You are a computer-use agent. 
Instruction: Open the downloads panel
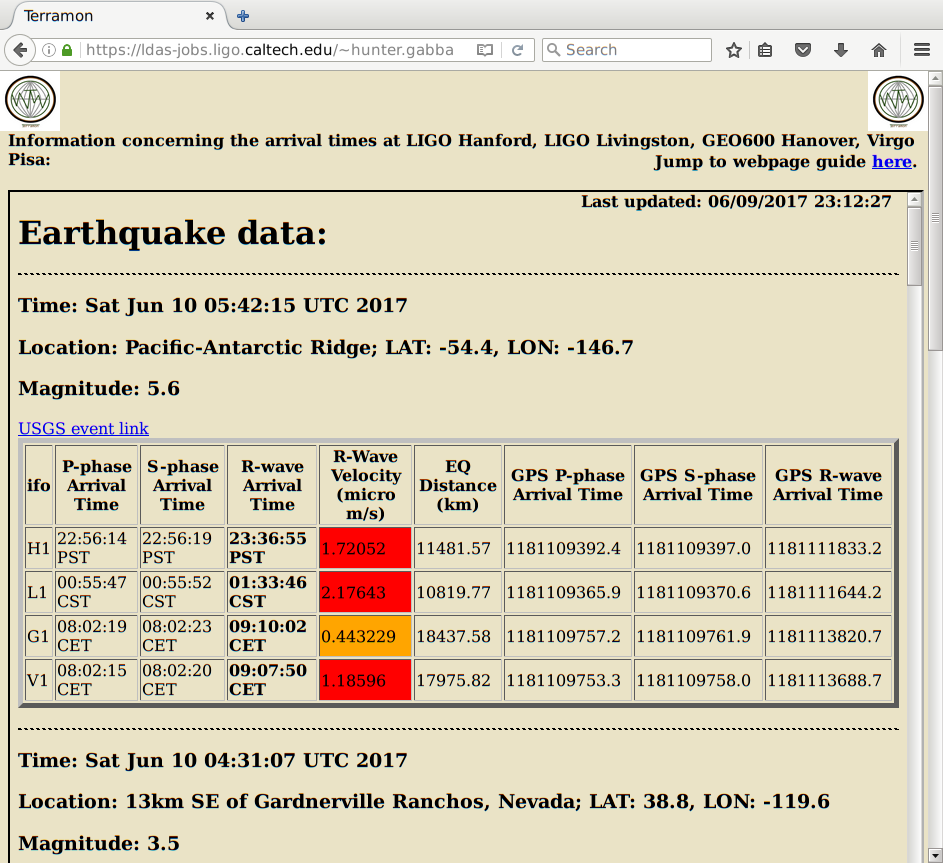(x=841, y=50)
